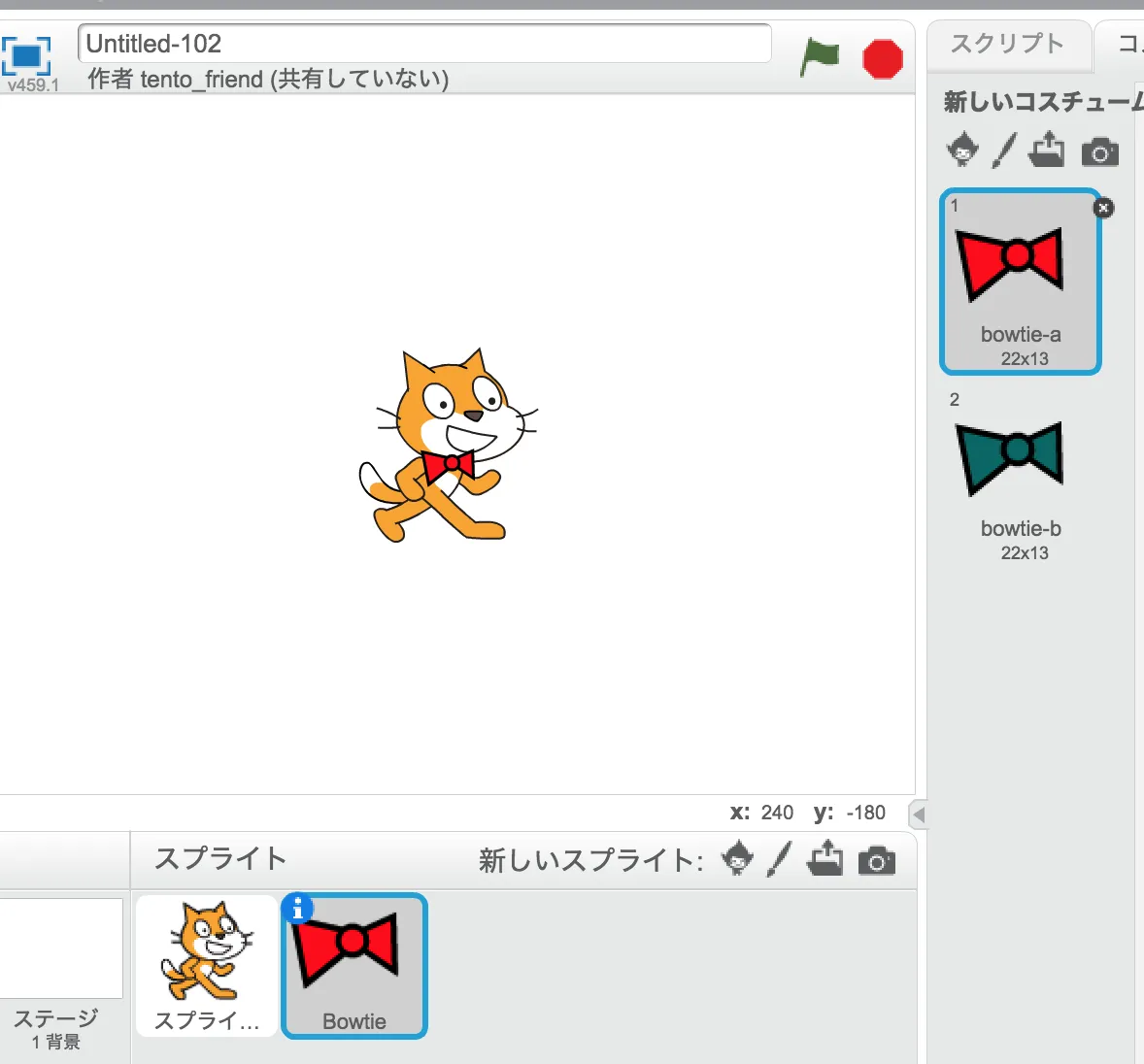Viewport: 1144px width, 1064px height.
Task: Choose new sprite from library icon
Action: point(737,858)
